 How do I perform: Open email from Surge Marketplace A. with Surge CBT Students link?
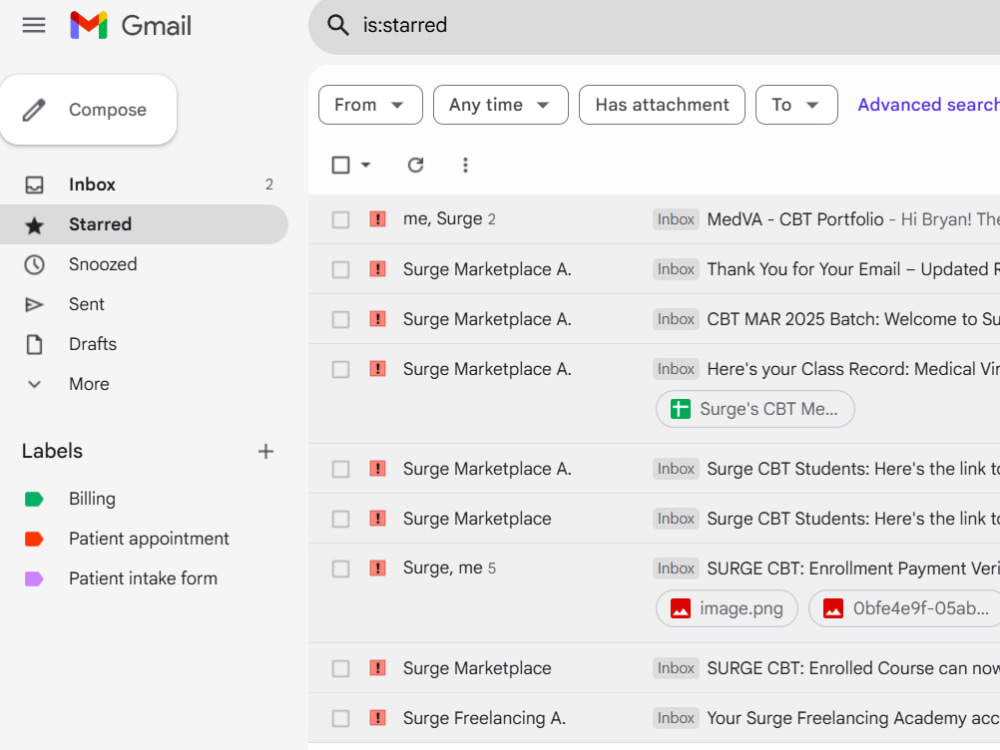654,469
